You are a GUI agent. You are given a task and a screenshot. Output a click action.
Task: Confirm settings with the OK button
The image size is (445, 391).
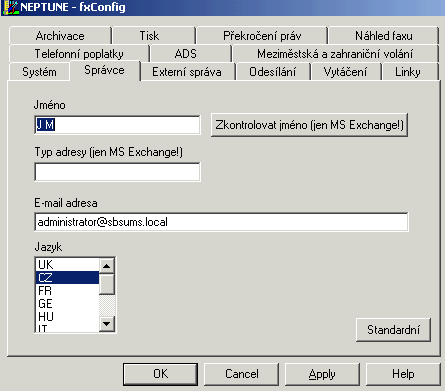click(160, 374)
